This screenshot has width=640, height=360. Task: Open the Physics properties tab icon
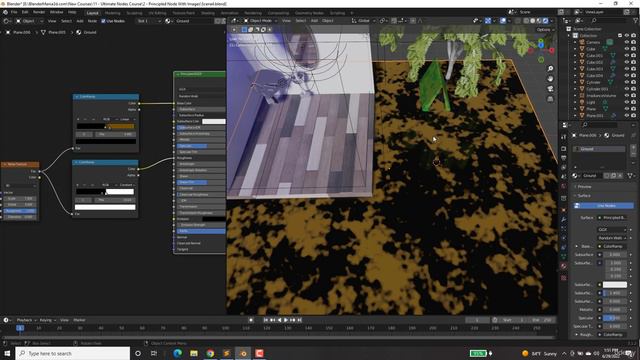564,238
